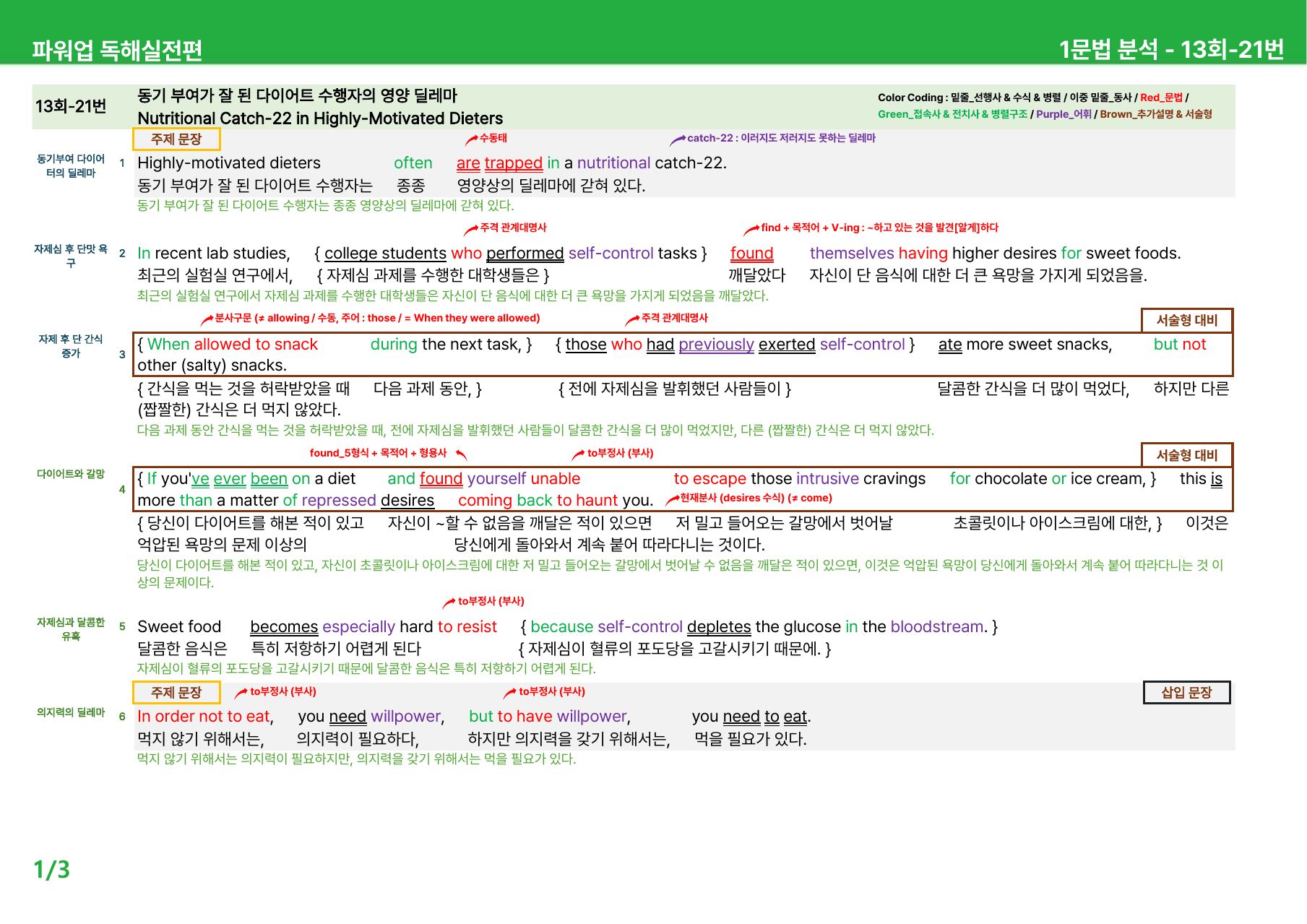Click the '주제 문장' box above sentence 6
Screen dimensions: 1307x924
pyautogui.click(x=176, y=692)
